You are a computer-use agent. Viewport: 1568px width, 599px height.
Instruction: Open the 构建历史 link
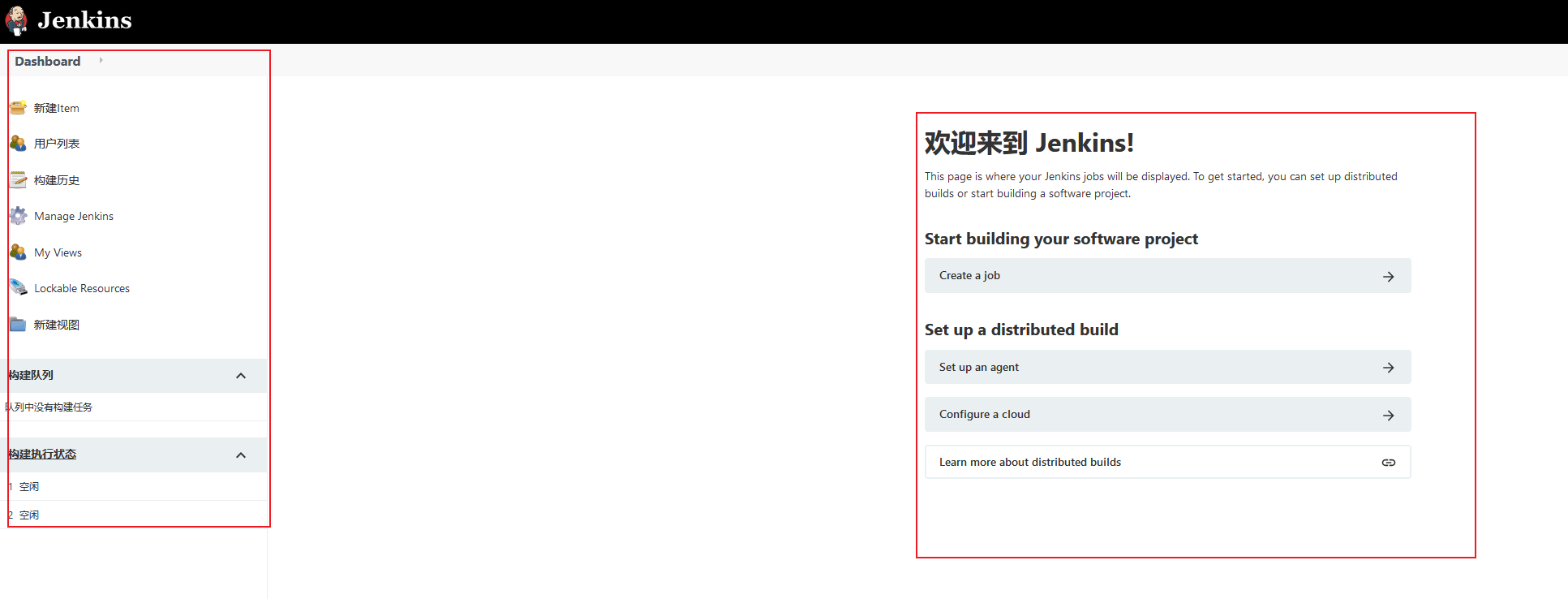[57, 180]
